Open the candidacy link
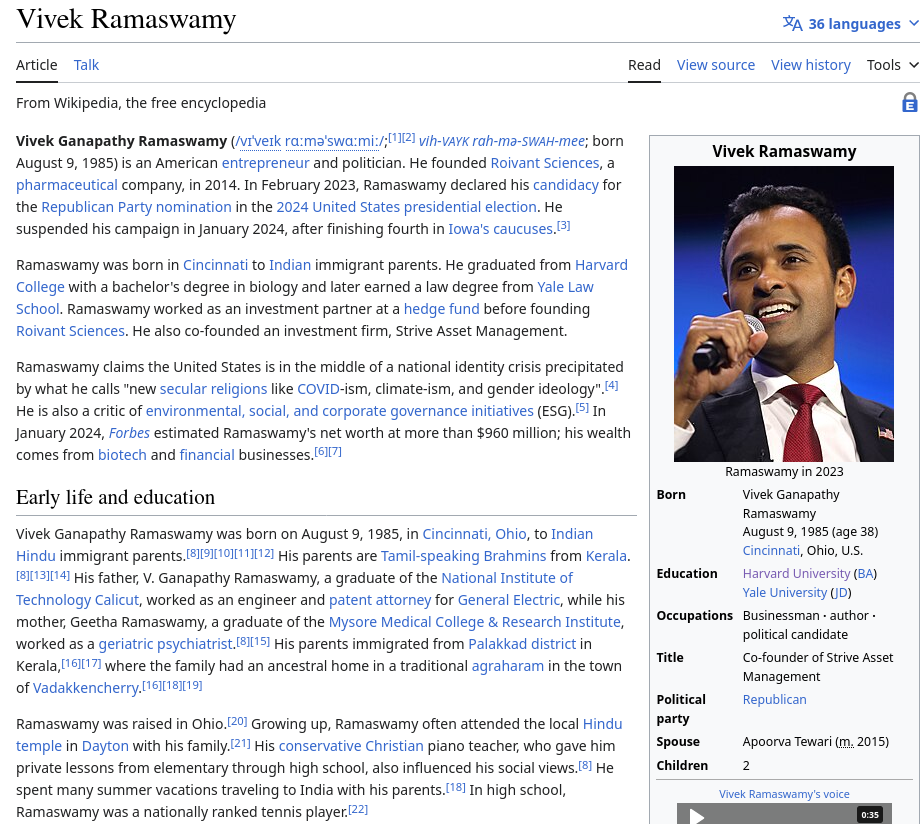The width and height of the screenshot is (923, 824). (566, 185)
